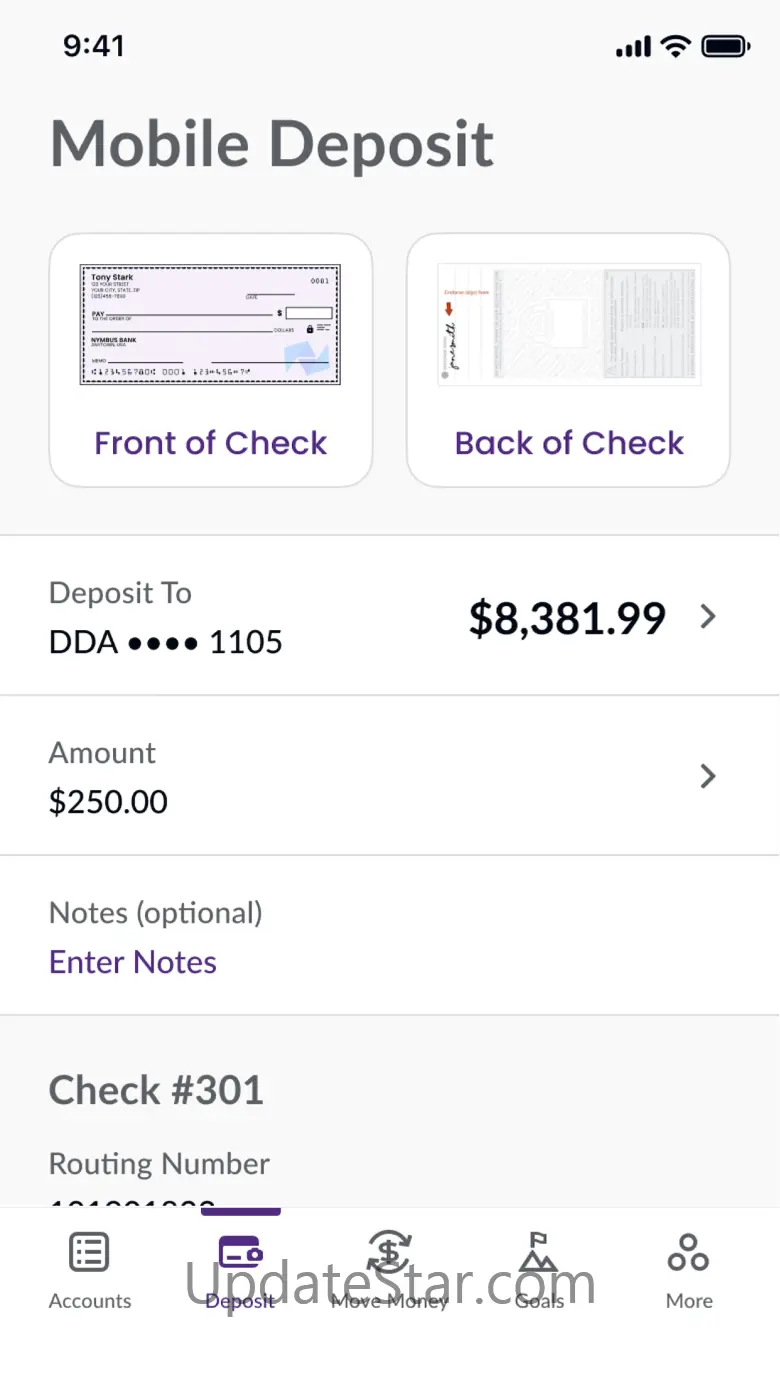View the front check image thumbnail
This screenshot has width=780, height=1387.
click(210, 325)
